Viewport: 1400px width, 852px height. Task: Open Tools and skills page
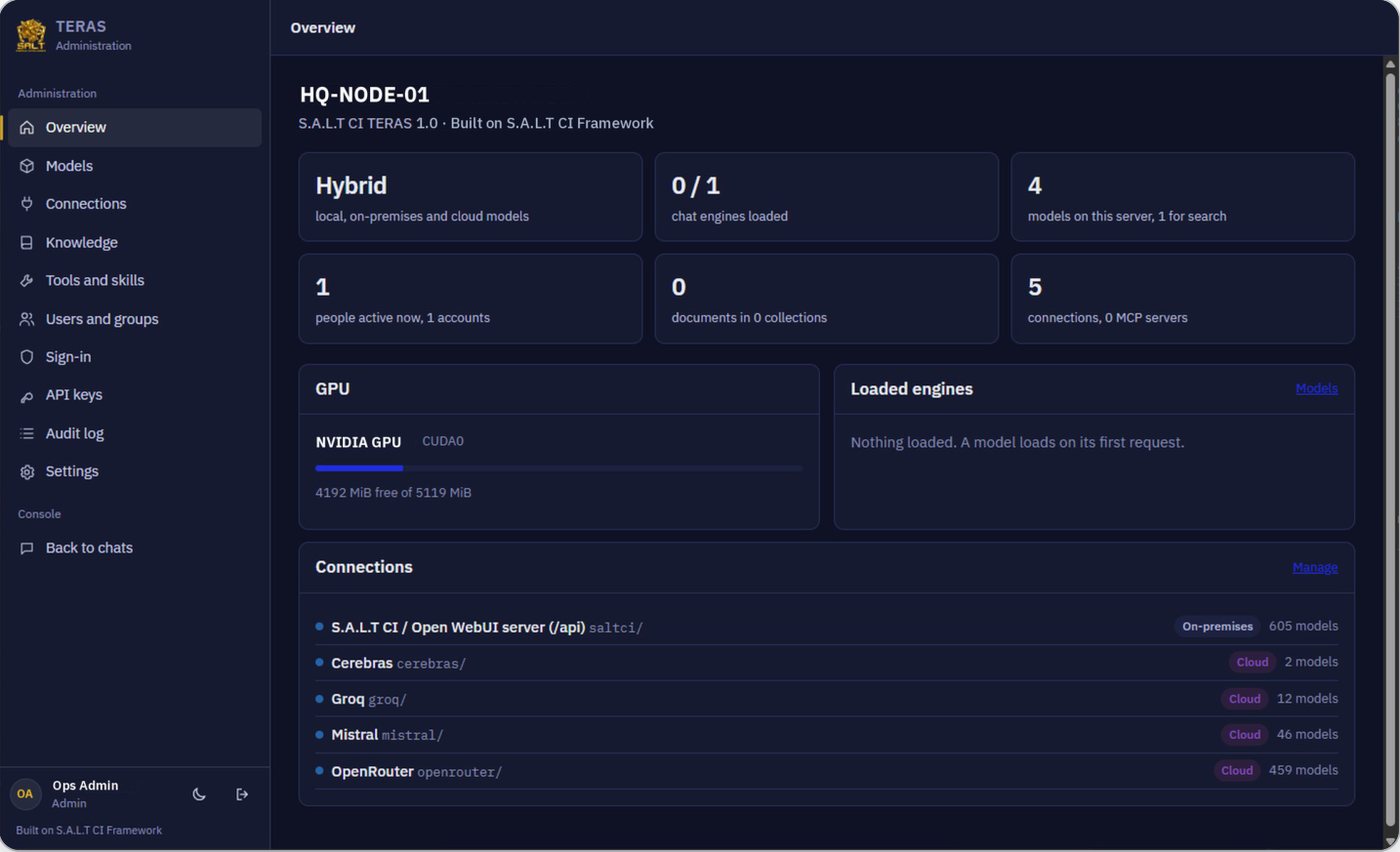(135, 281)
